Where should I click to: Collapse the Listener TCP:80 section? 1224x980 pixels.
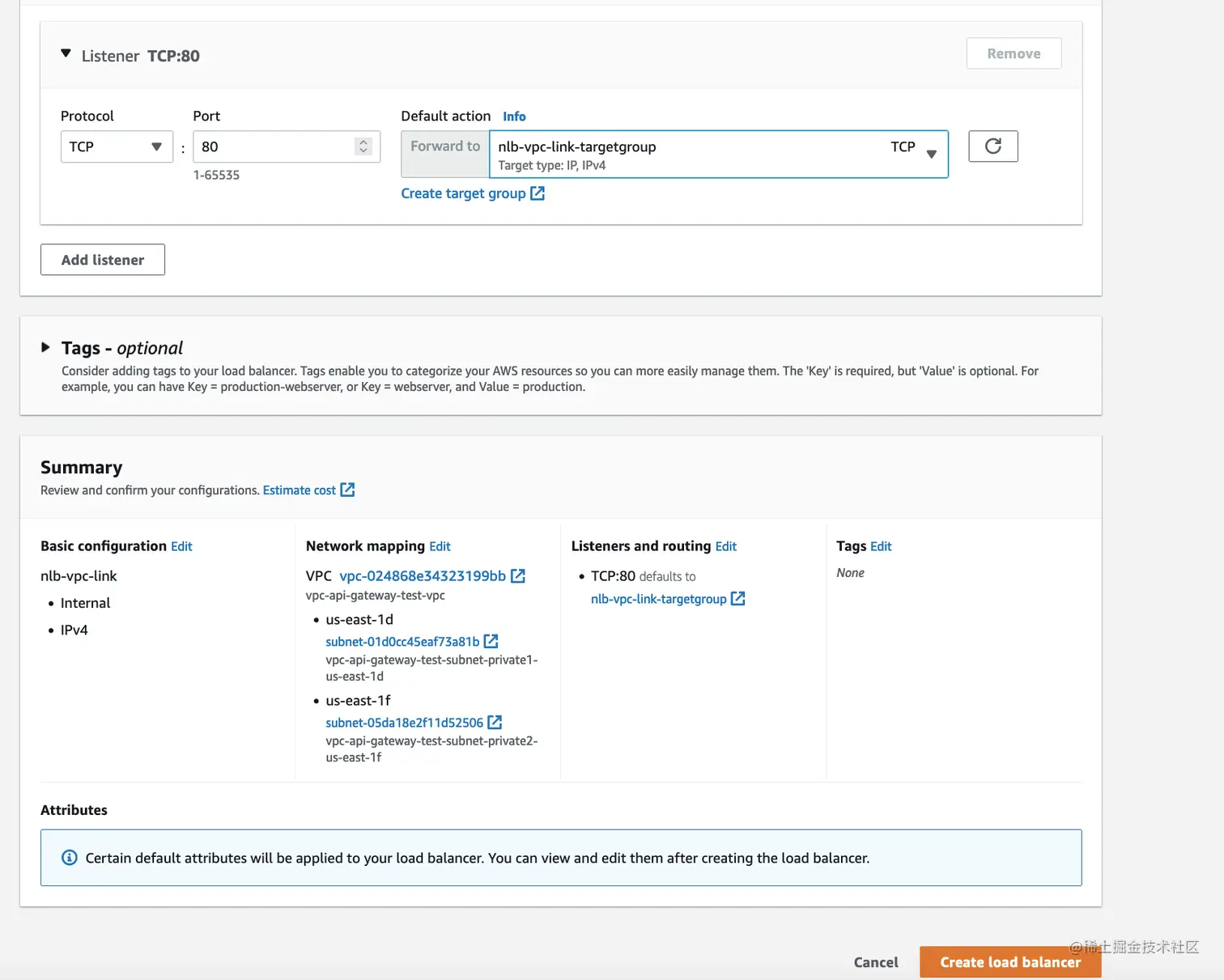pos(66,54)
